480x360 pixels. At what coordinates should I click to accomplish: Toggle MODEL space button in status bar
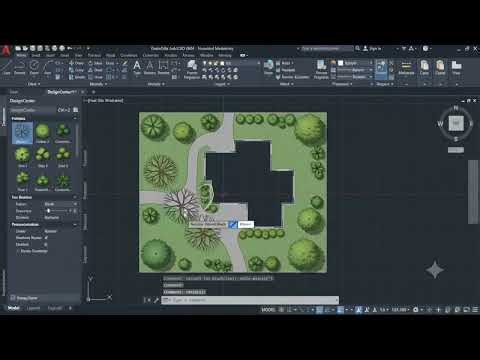coord(268,310)
